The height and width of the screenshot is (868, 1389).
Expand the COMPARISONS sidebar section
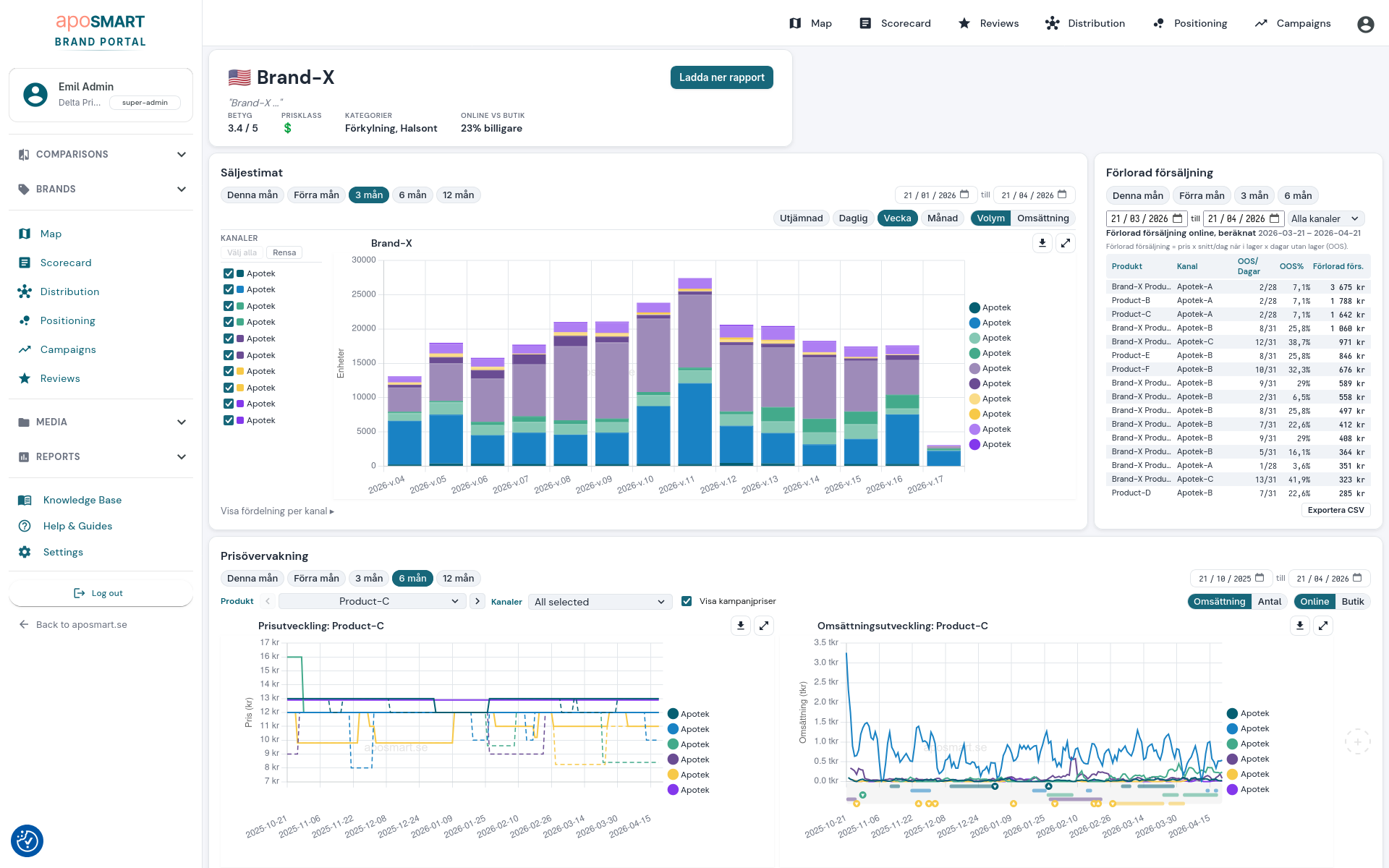(x=101, y=154)
